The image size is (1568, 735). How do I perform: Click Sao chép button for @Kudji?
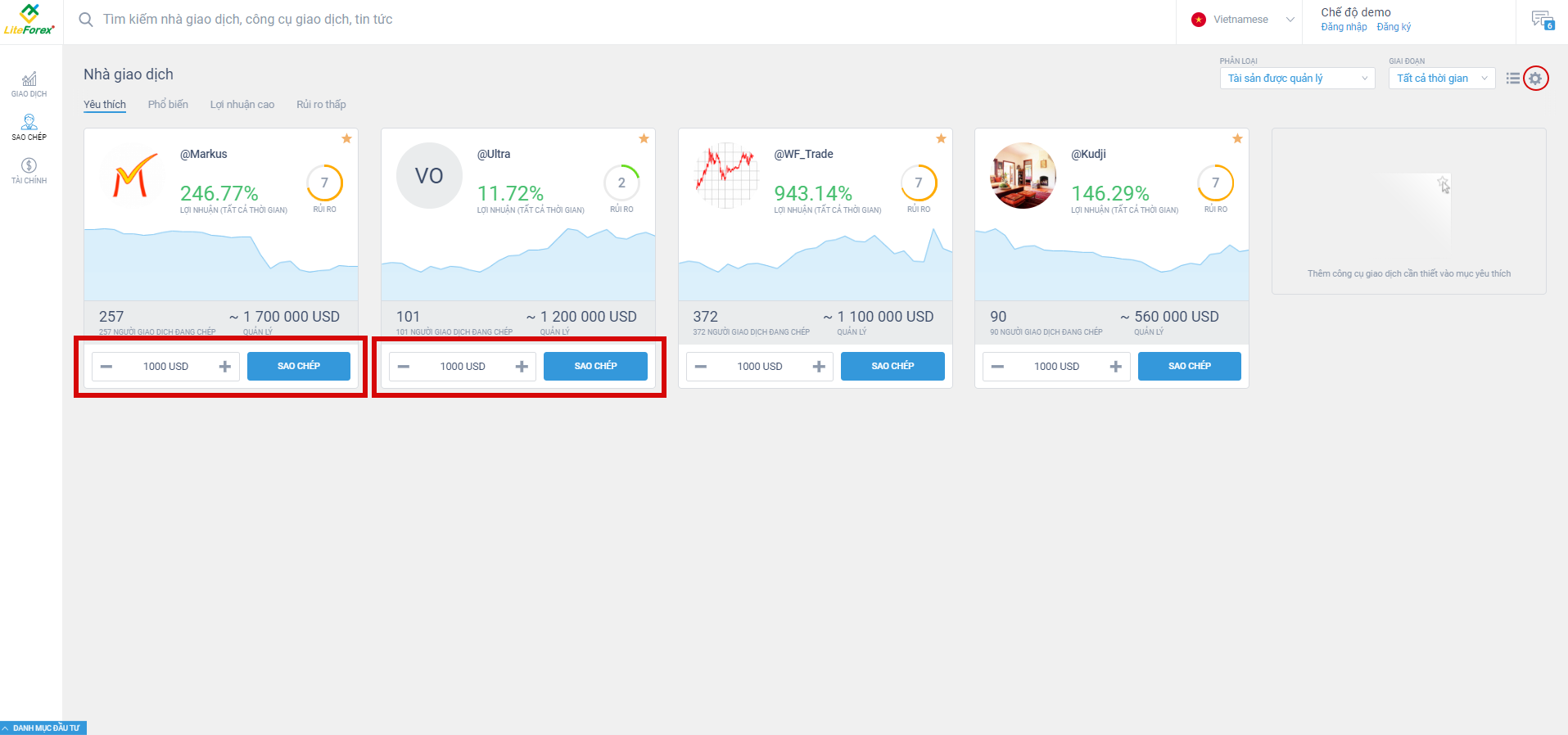pyautogui.click(x=1190, y=366)
